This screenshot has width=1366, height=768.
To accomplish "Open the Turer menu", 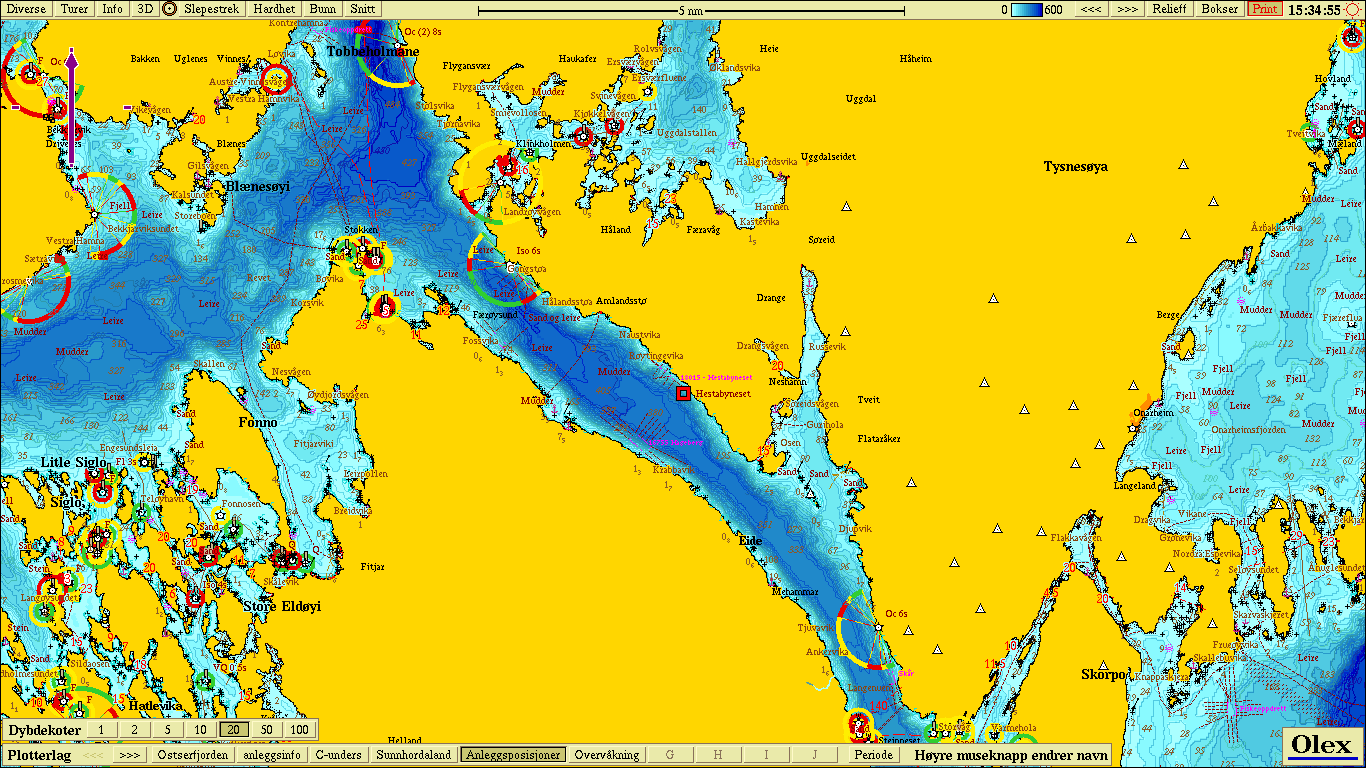I will [74, 9].
